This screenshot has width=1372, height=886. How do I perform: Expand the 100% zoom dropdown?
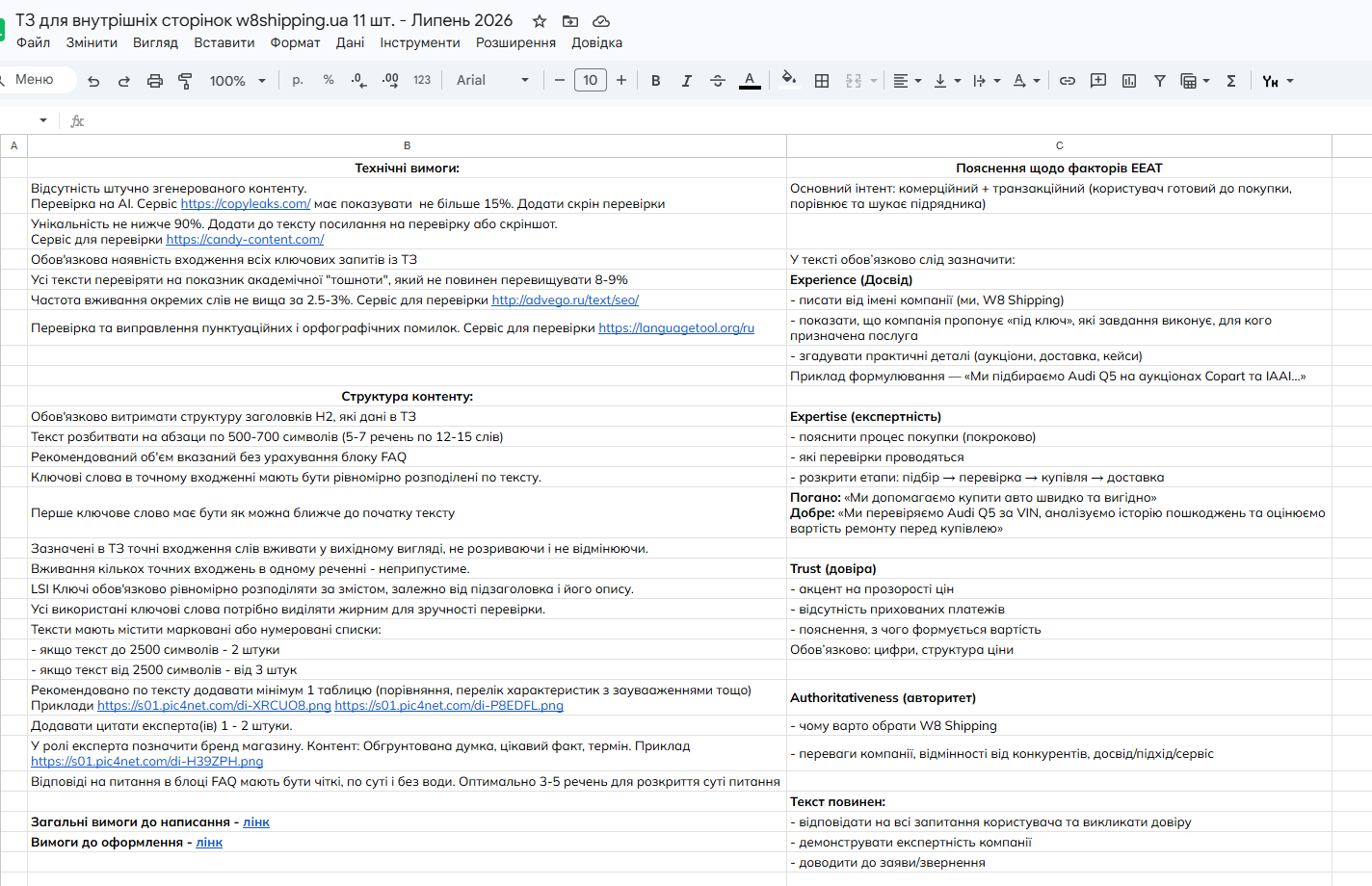238,81
